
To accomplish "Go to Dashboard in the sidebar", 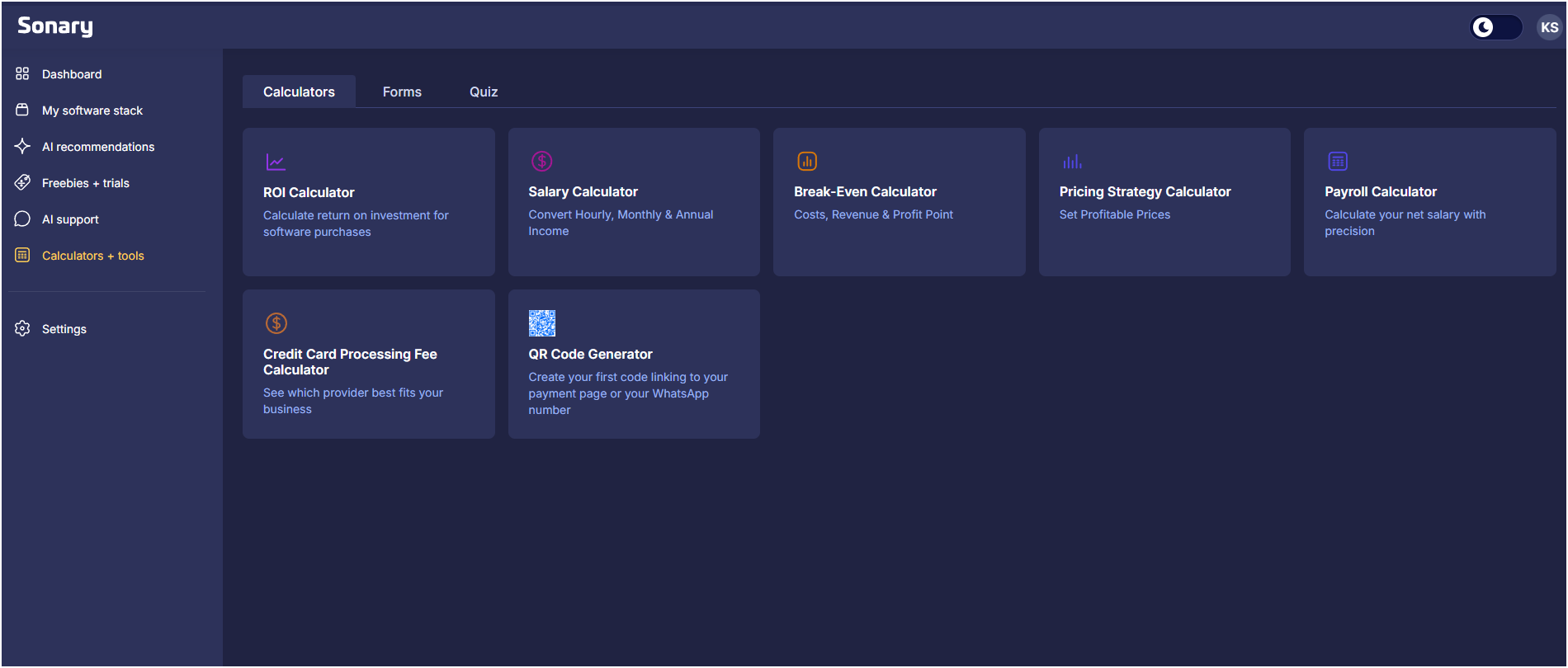I will [72, 74].
